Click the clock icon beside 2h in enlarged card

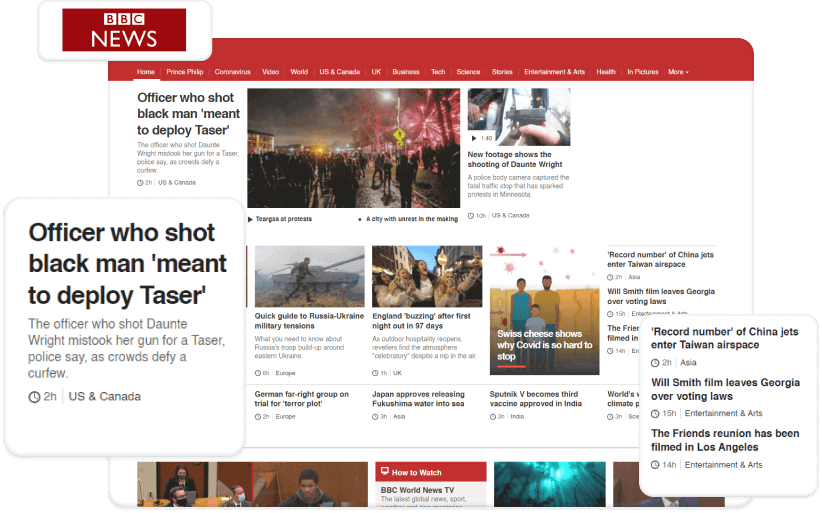[34, 397]
